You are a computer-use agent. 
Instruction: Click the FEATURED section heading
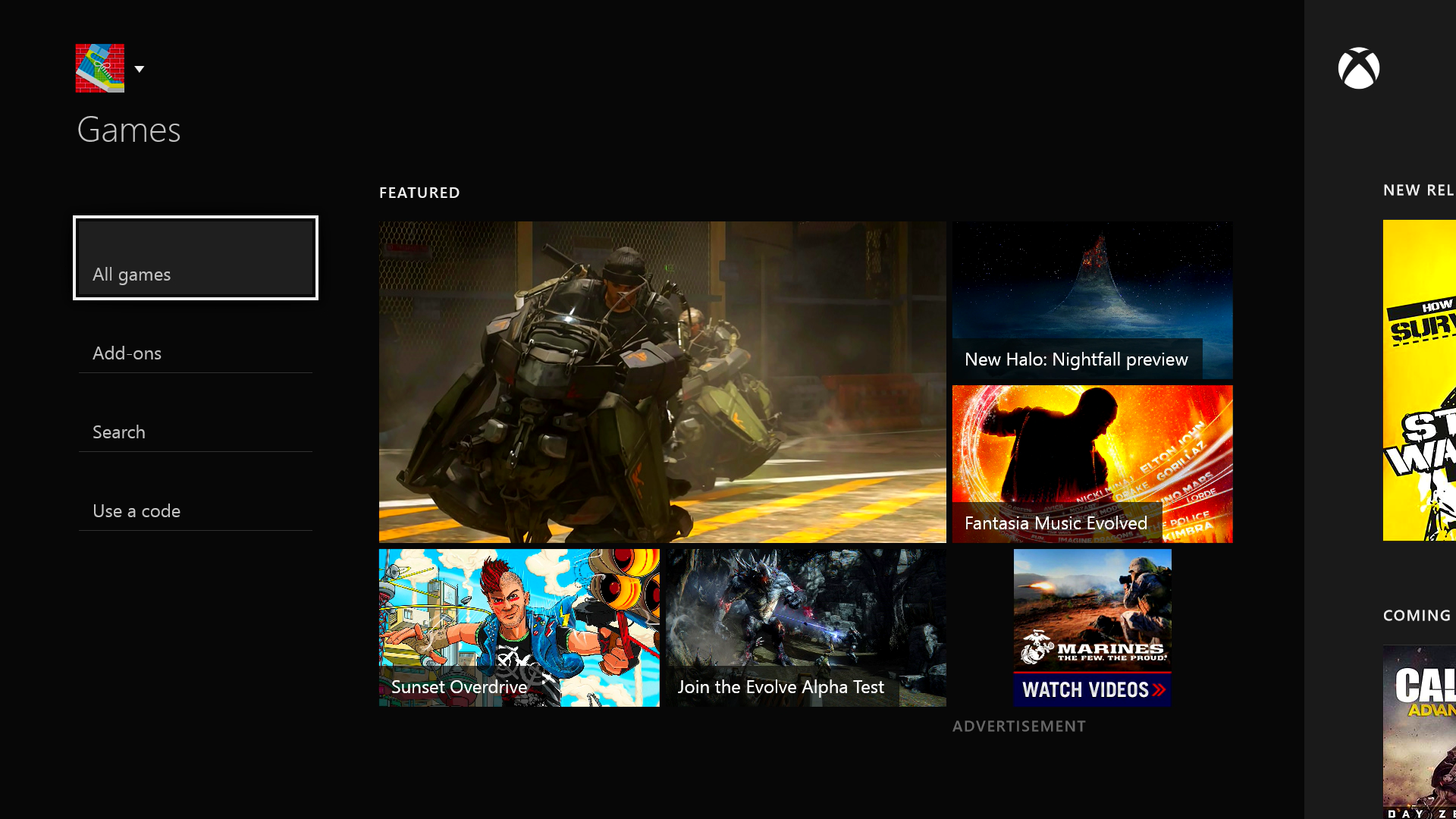pyautogui.click(x=419, y=193)
